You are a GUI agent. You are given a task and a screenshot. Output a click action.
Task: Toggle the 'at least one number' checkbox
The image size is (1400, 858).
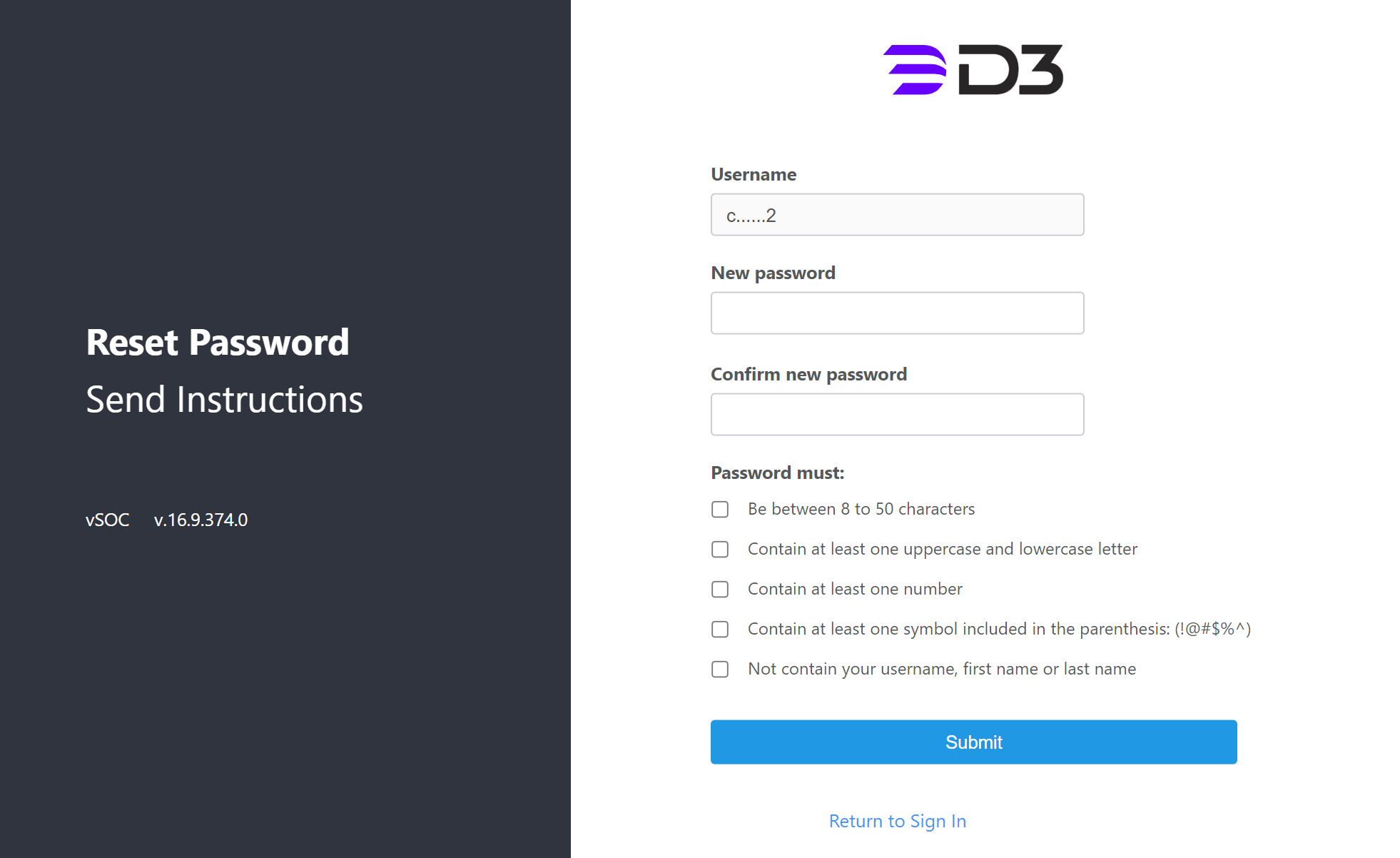720,589
